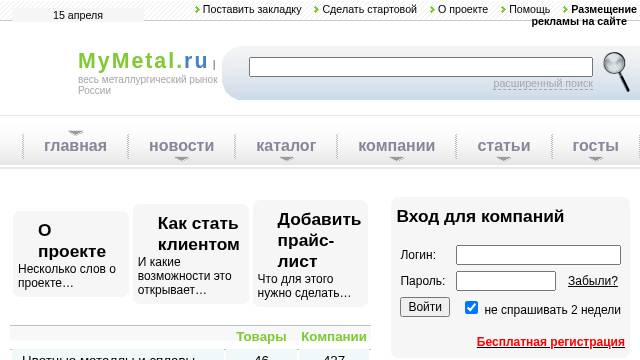
Task: Open the каталог menu item
Action: [x=286, y=146]
